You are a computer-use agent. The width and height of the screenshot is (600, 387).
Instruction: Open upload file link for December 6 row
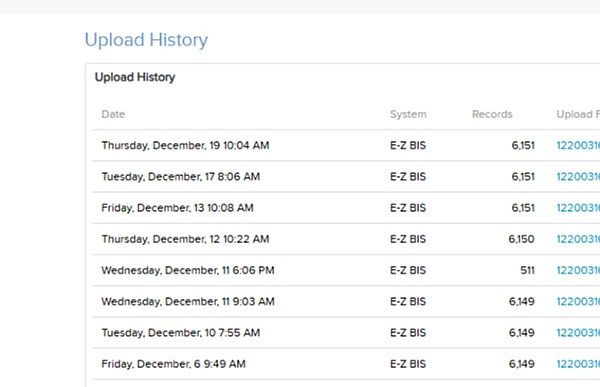coord(578,364)
